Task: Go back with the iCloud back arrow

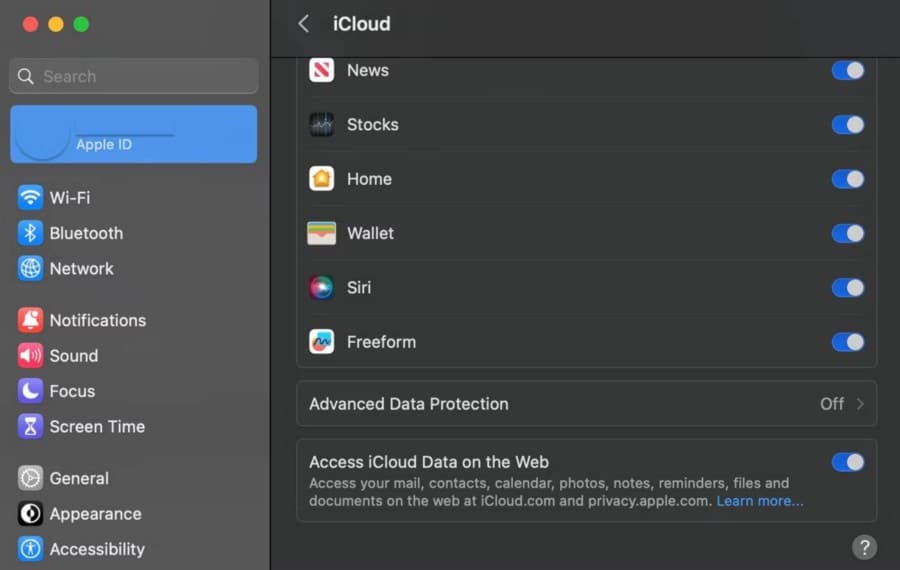Action: coord(304,24)
